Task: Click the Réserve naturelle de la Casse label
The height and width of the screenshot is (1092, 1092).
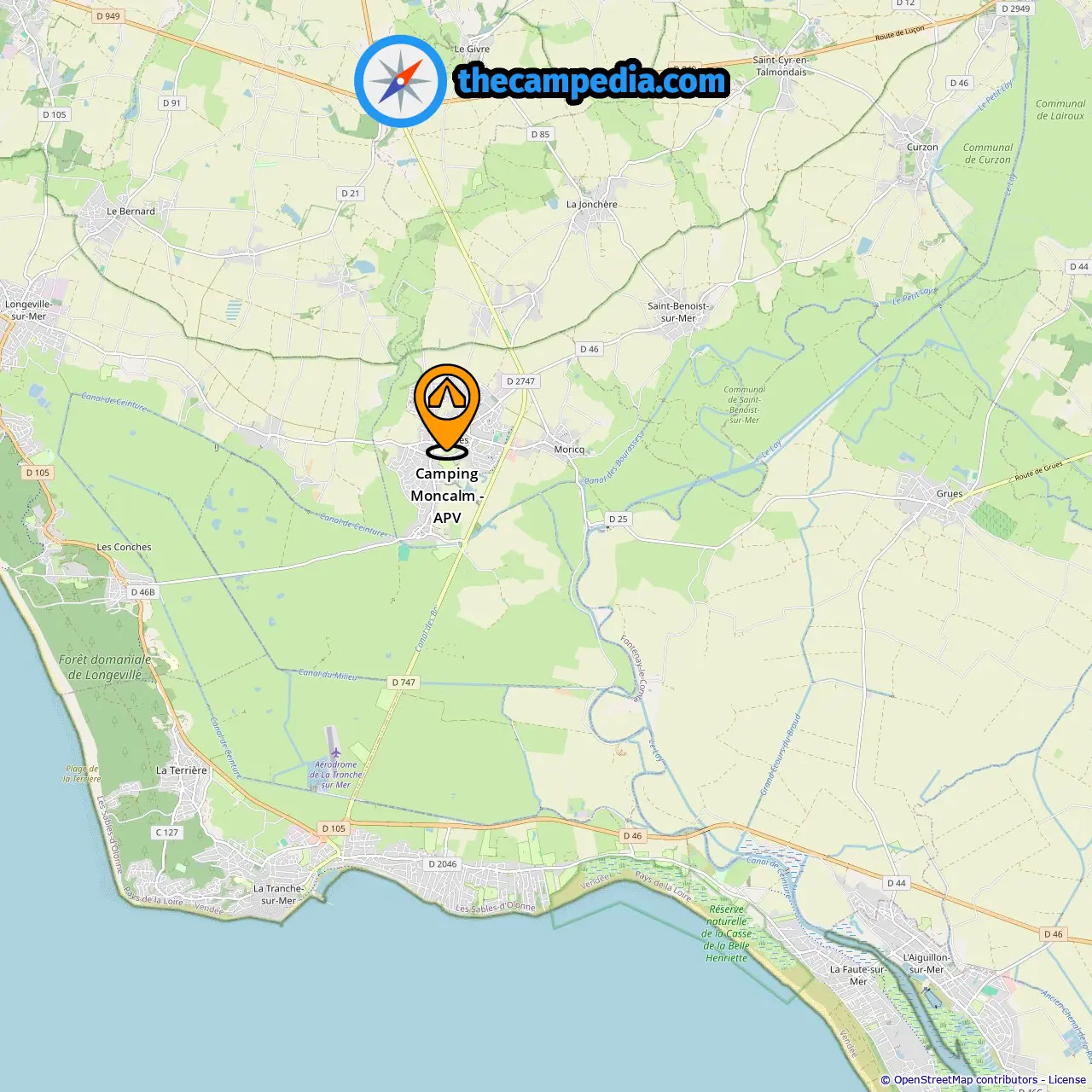Action: (x=727, y=933)
